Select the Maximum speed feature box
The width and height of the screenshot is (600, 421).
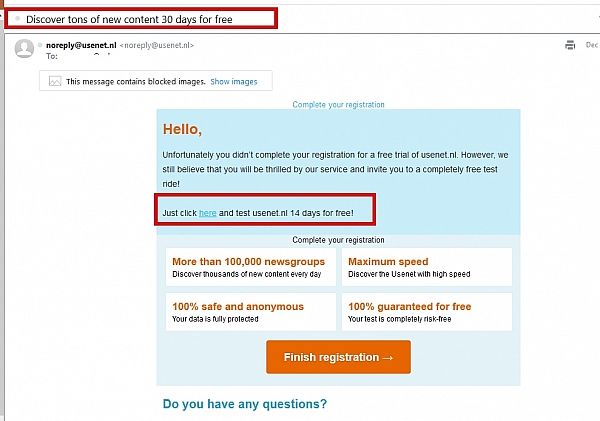[427, 267]
